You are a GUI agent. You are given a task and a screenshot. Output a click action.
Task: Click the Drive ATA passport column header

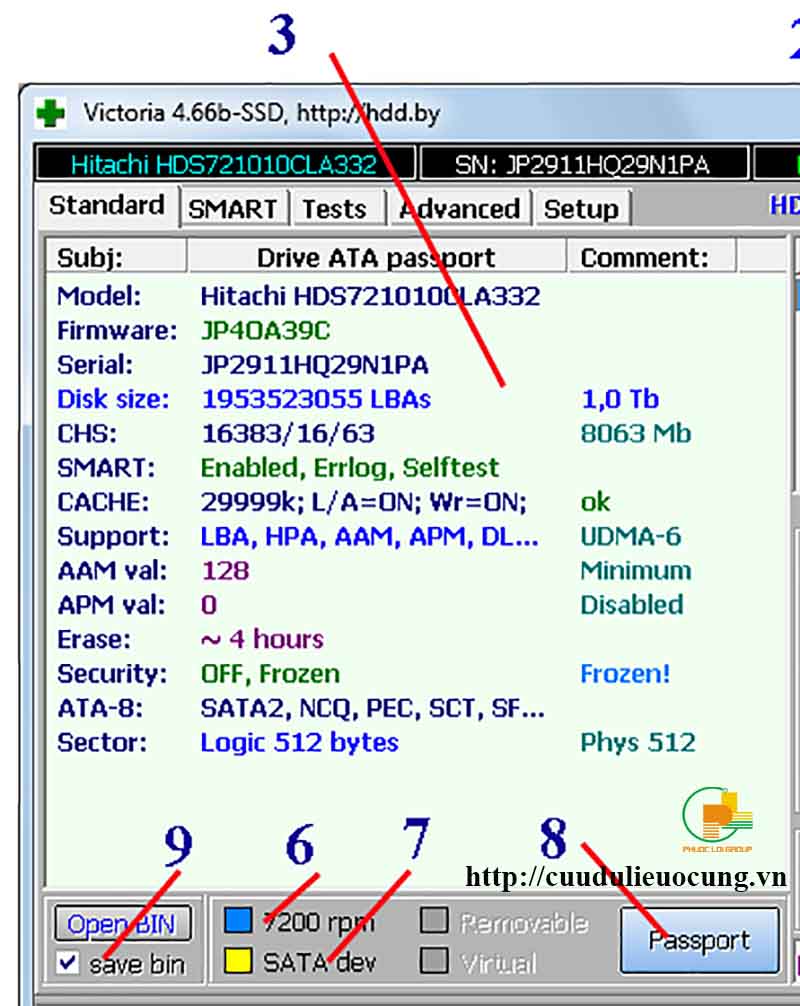tap(376, 257)
